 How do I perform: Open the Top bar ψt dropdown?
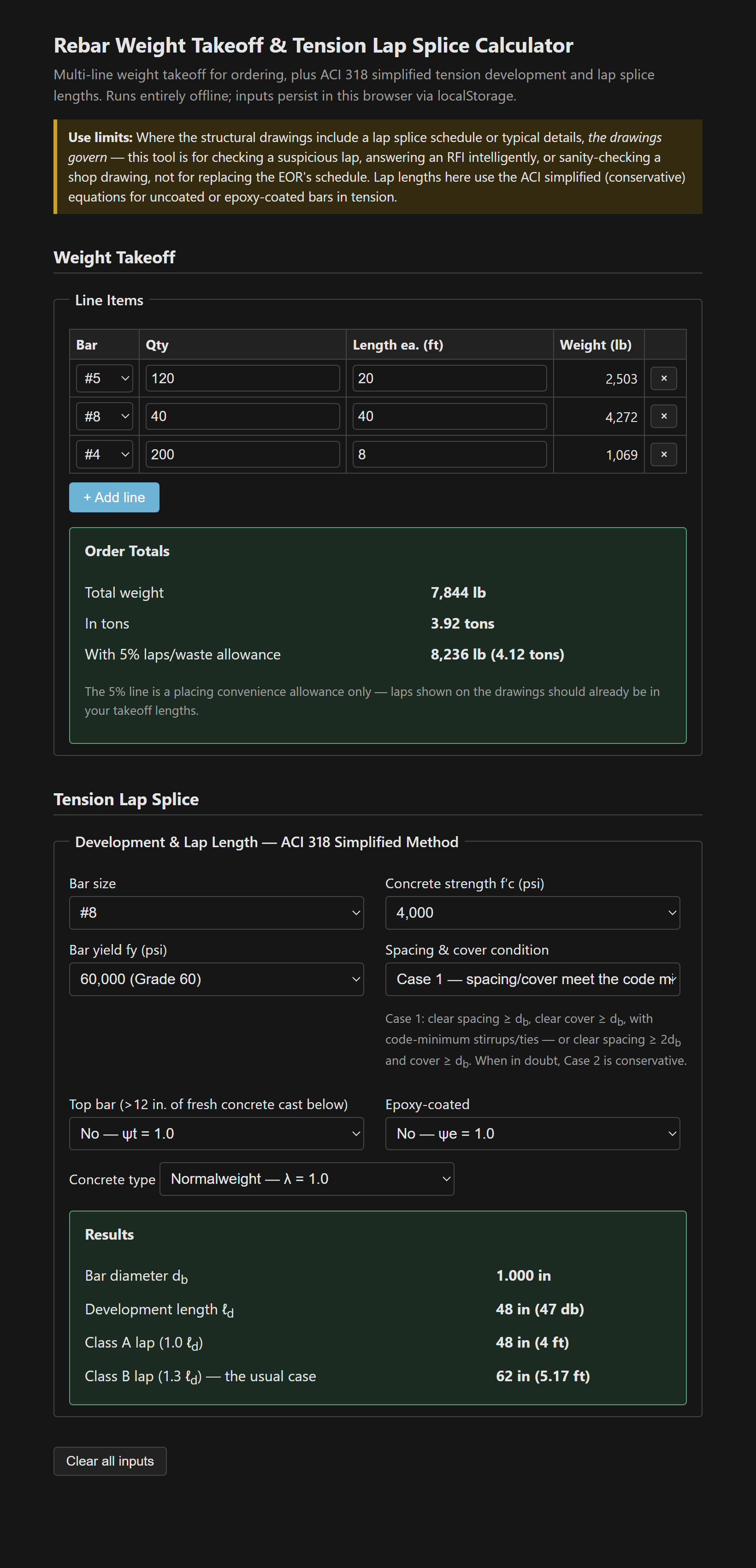pyautogui.click(x=217, y=1134)
